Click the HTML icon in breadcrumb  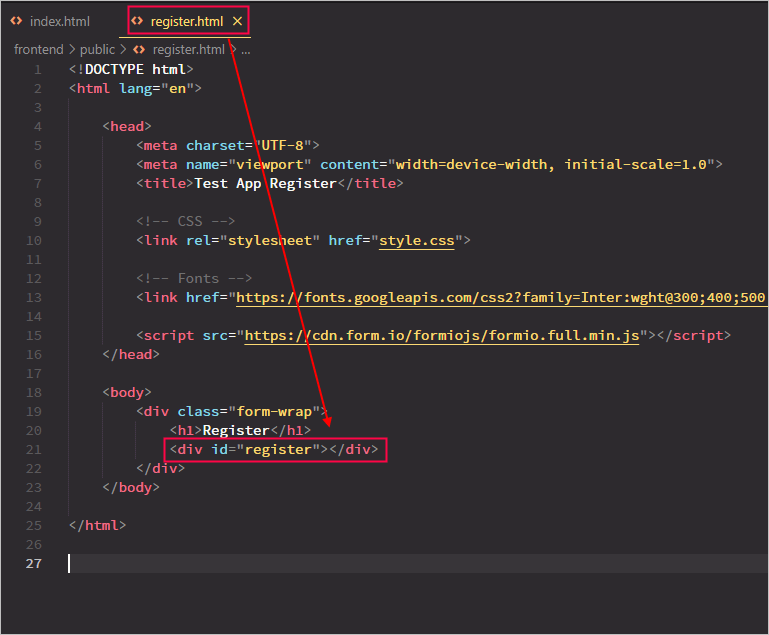(x=139, y=50)
